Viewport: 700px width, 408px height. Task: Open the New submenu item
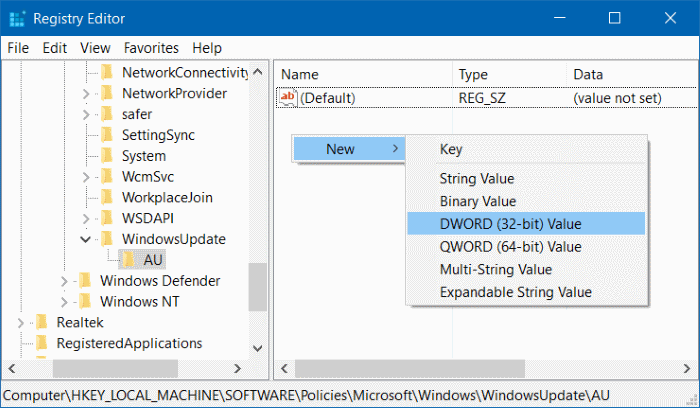(x=349, y=149)
